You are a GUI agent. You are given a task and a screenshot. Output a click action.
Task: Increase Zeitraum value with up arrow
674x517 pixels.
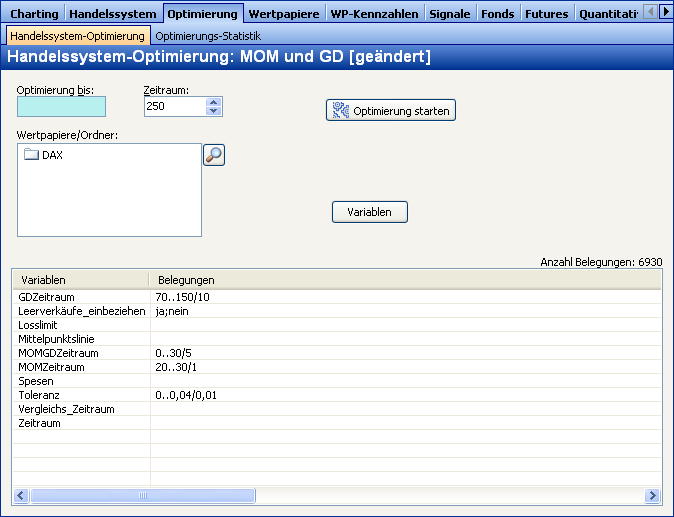click(214, 101)
